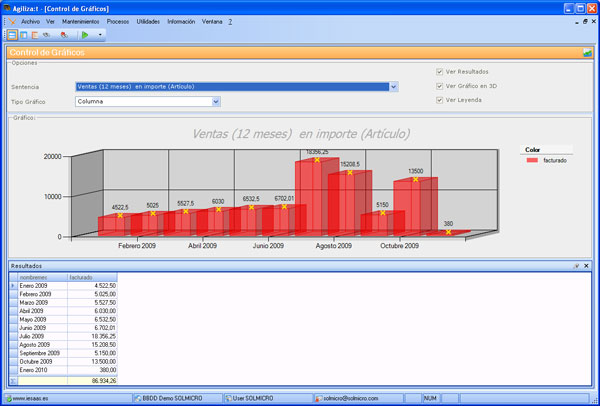Click the database icon beside BBDD Demo SOLMICRO
Viewport: 600px width, 406px height.
[x=137, y=398]
